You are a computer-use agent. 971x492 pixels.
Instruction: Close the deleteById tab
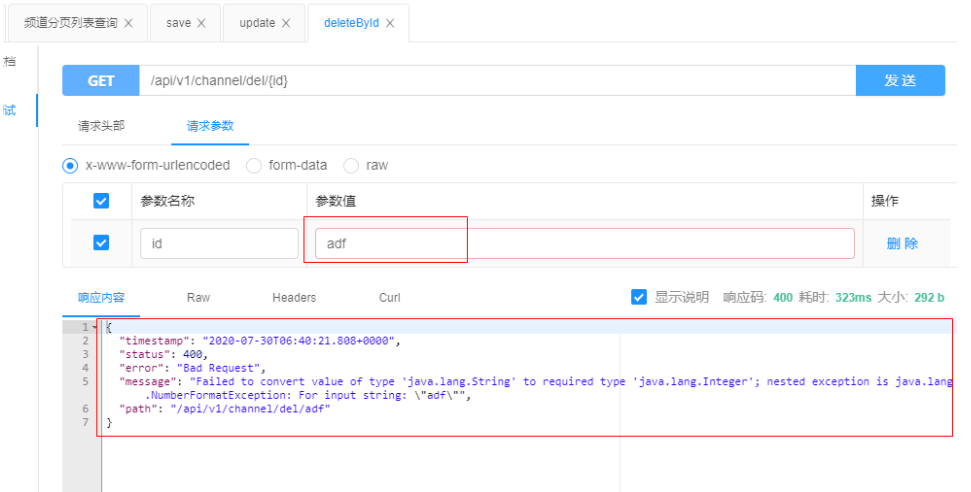point(390,23)
